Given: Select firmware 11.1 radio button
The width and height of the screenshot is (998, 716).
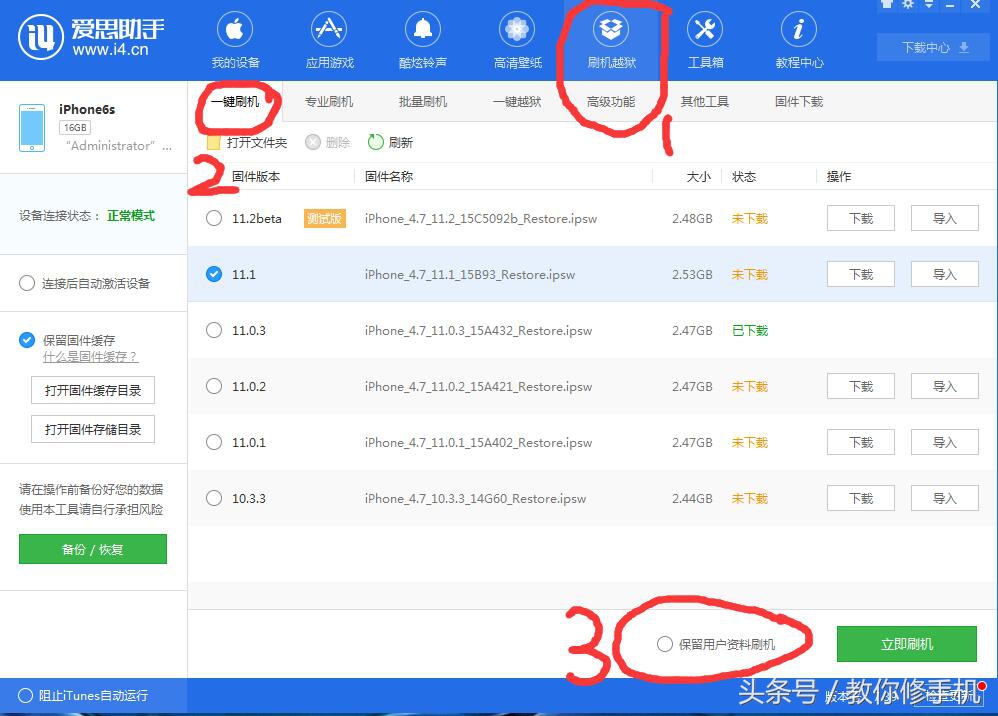Looking at the screenshot, I should [214, 274].
